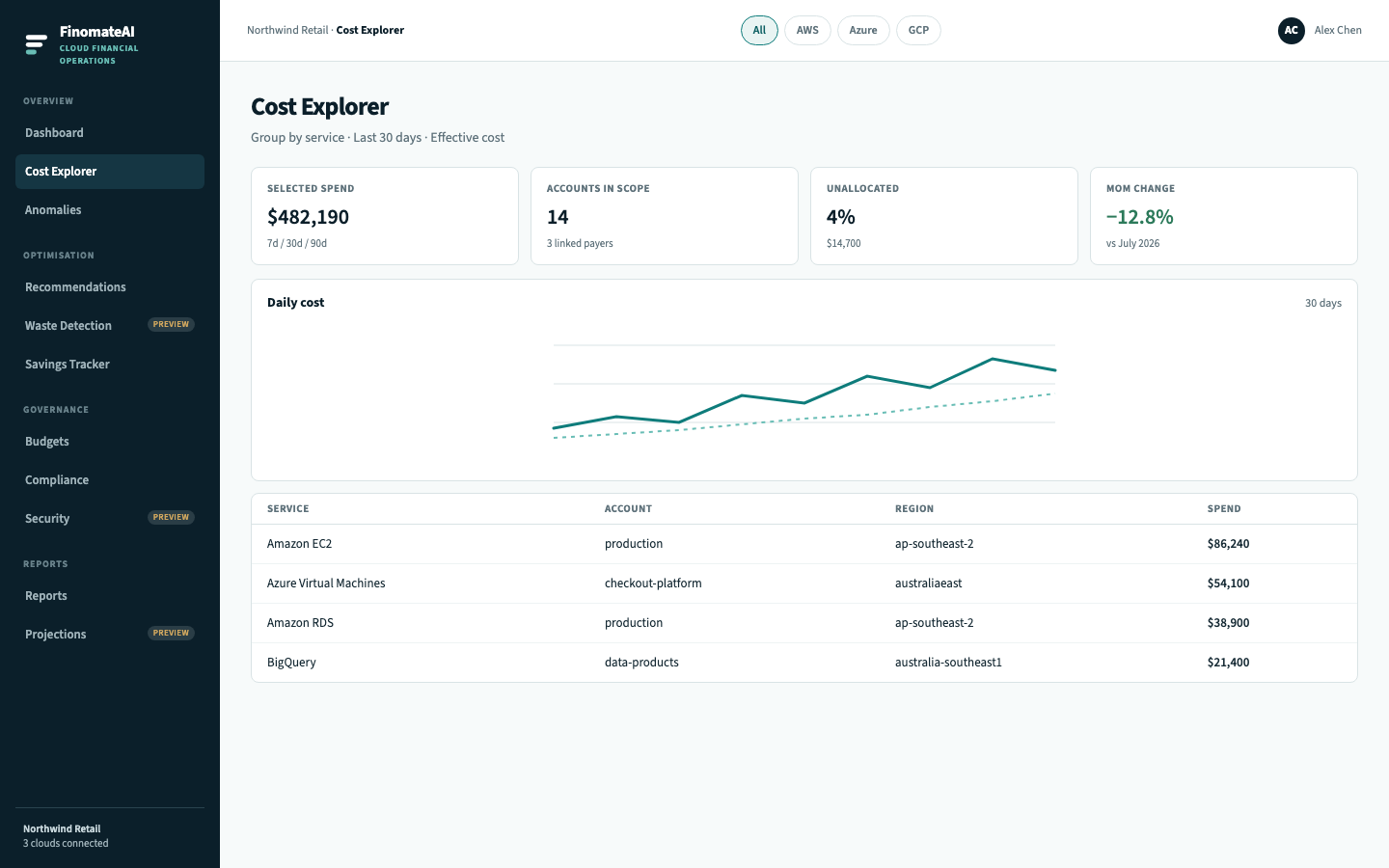The width and height of the screenshot is (1389, 868).
Task: Select the All clouds filter pill
Action: [x=759, y=31]
